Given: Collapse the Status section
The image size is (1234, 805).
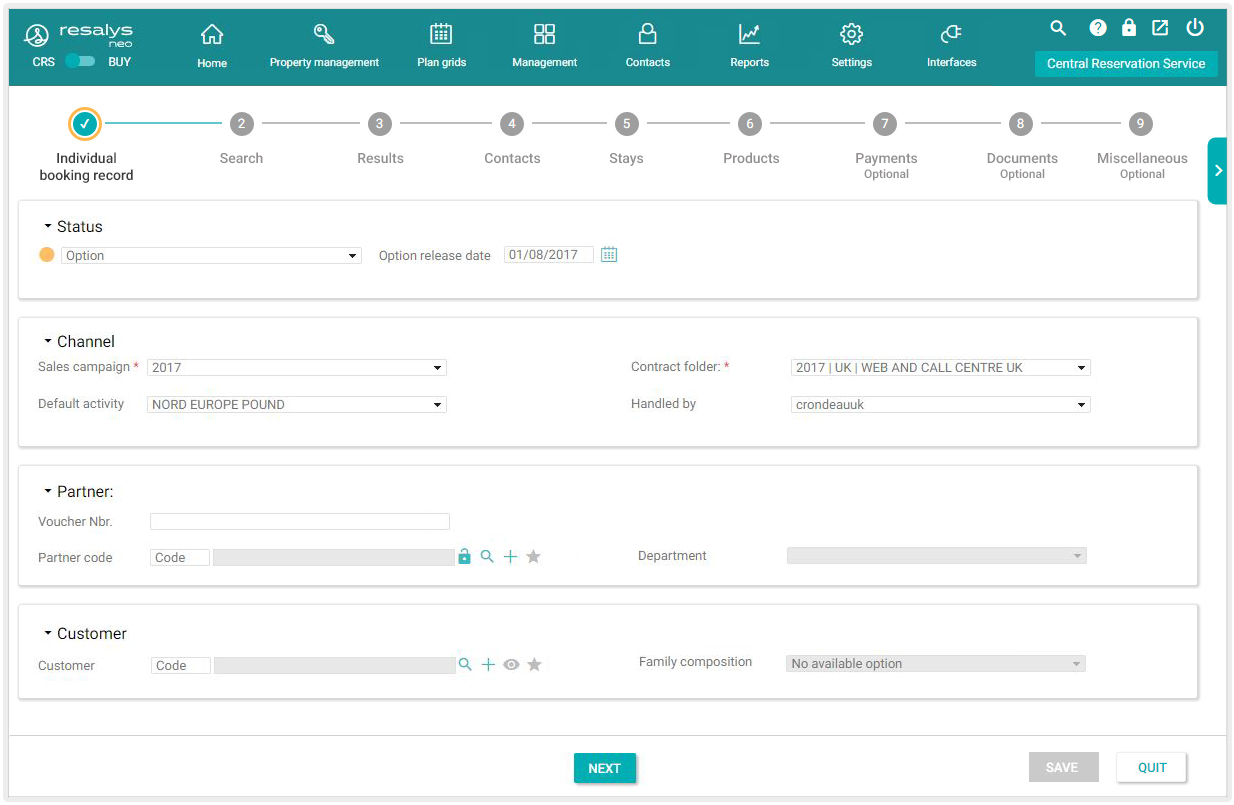Looking at the screenshot, I should (48, 227).
